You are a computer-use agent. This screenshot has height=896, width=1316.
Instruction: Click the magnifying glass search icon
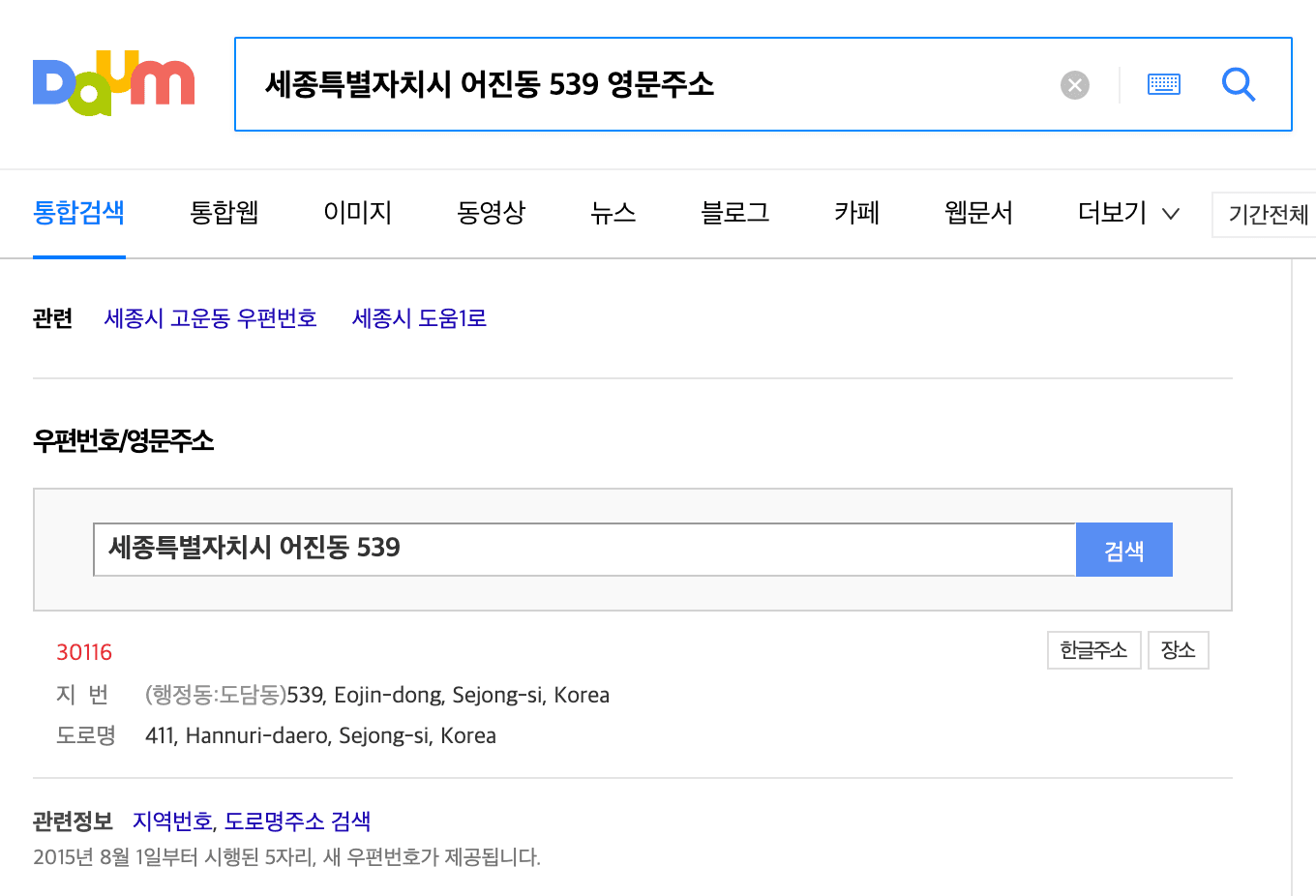point(1239,84)
